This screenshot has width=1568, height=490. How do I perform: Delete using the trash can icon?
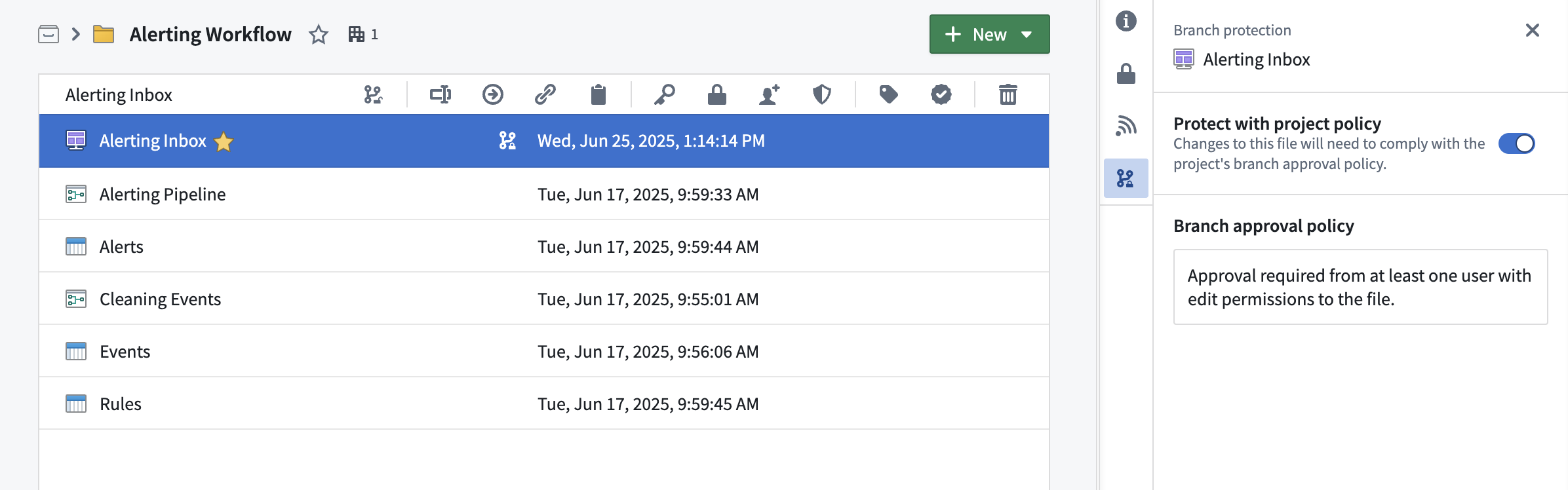pyautogui.click(x=1008, y=95)
